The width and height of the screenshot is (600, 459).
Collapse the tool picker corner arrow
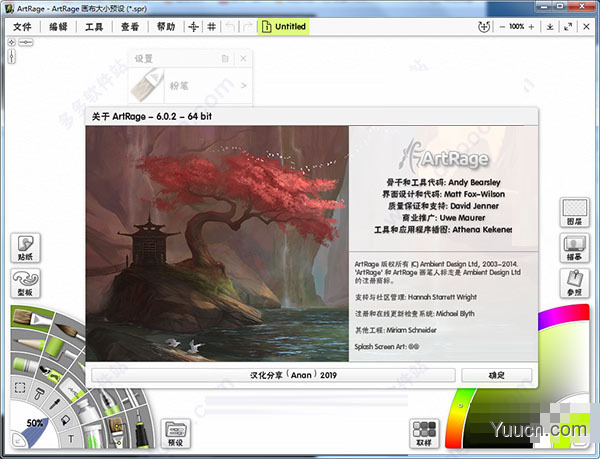point(18,440)
